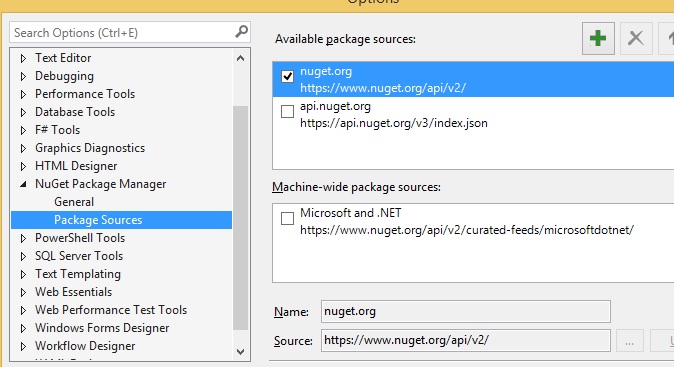Viewport: 674px width, 367px height.
Task: Select SQL Server Tools category label
Action: tap(79, 256)
